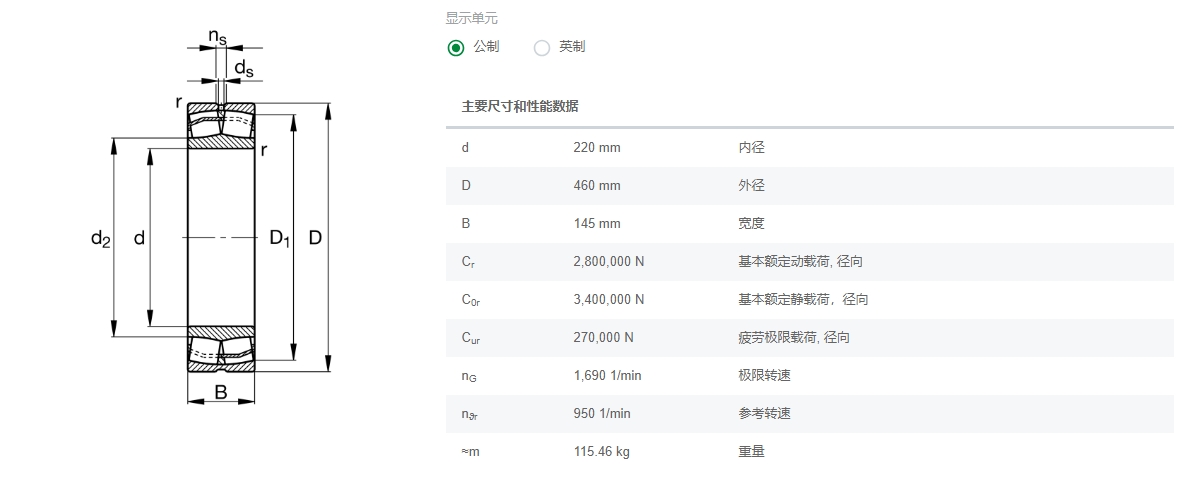Click the 220 mm inner diameter value
Screen dimensions: 1187x481
click(x=597, y=148)
